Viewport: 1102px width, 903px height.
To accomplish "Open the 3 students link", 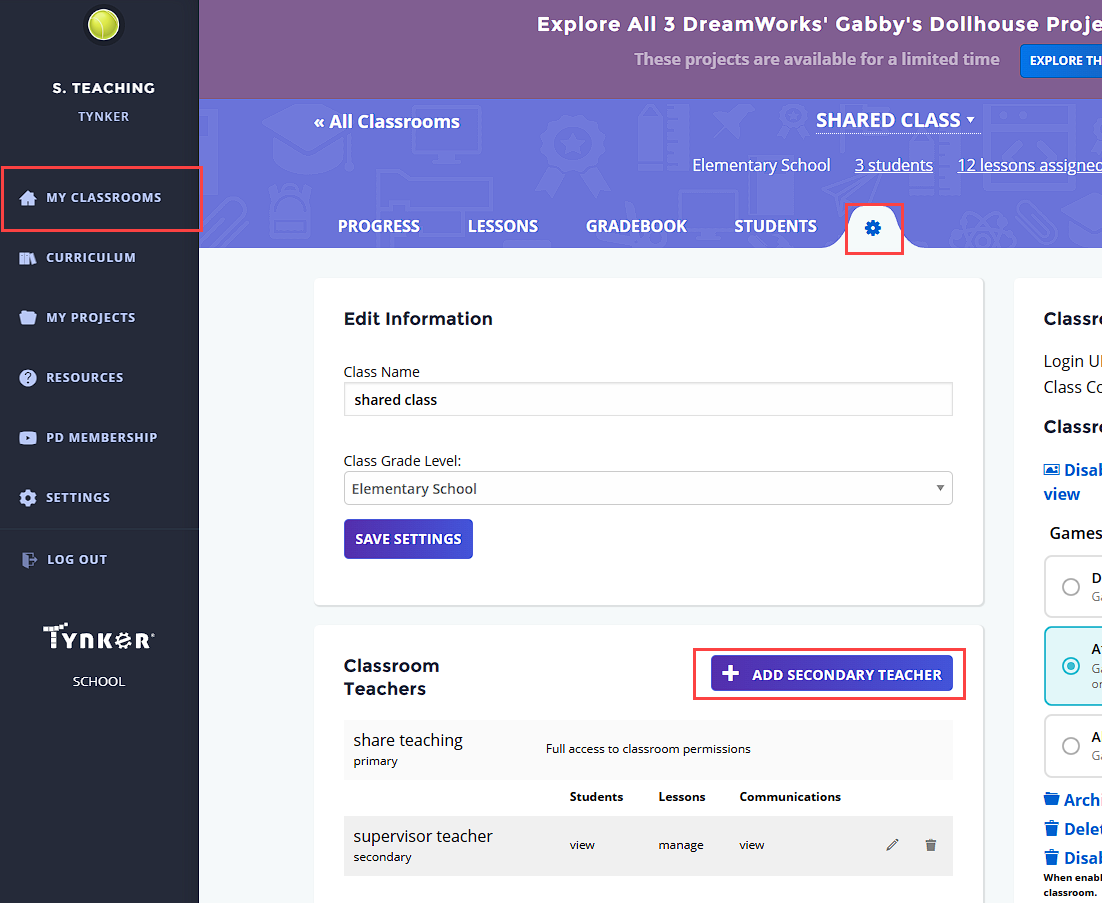I will pos(894,165).
